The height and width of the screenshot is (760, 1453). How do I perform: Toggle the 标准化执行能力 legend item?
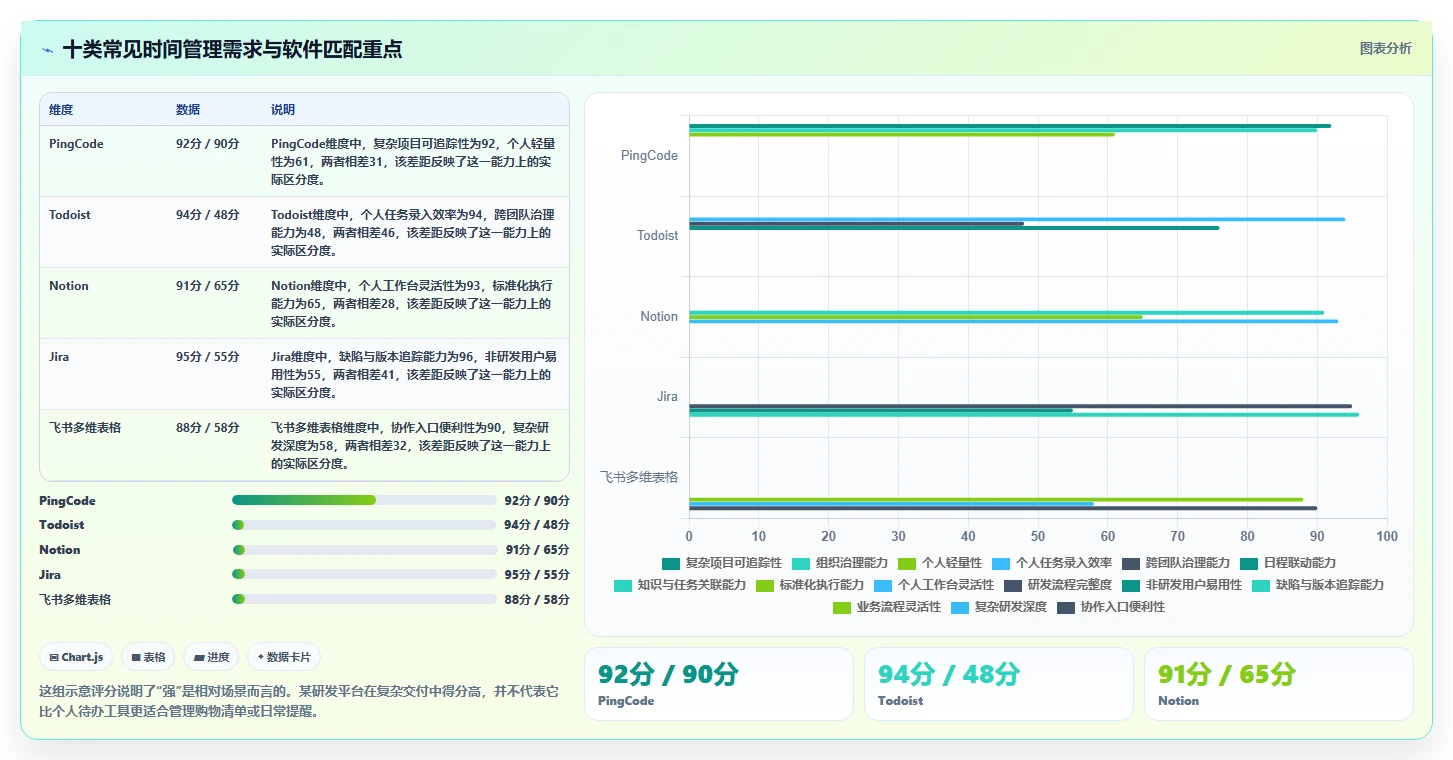809,585
